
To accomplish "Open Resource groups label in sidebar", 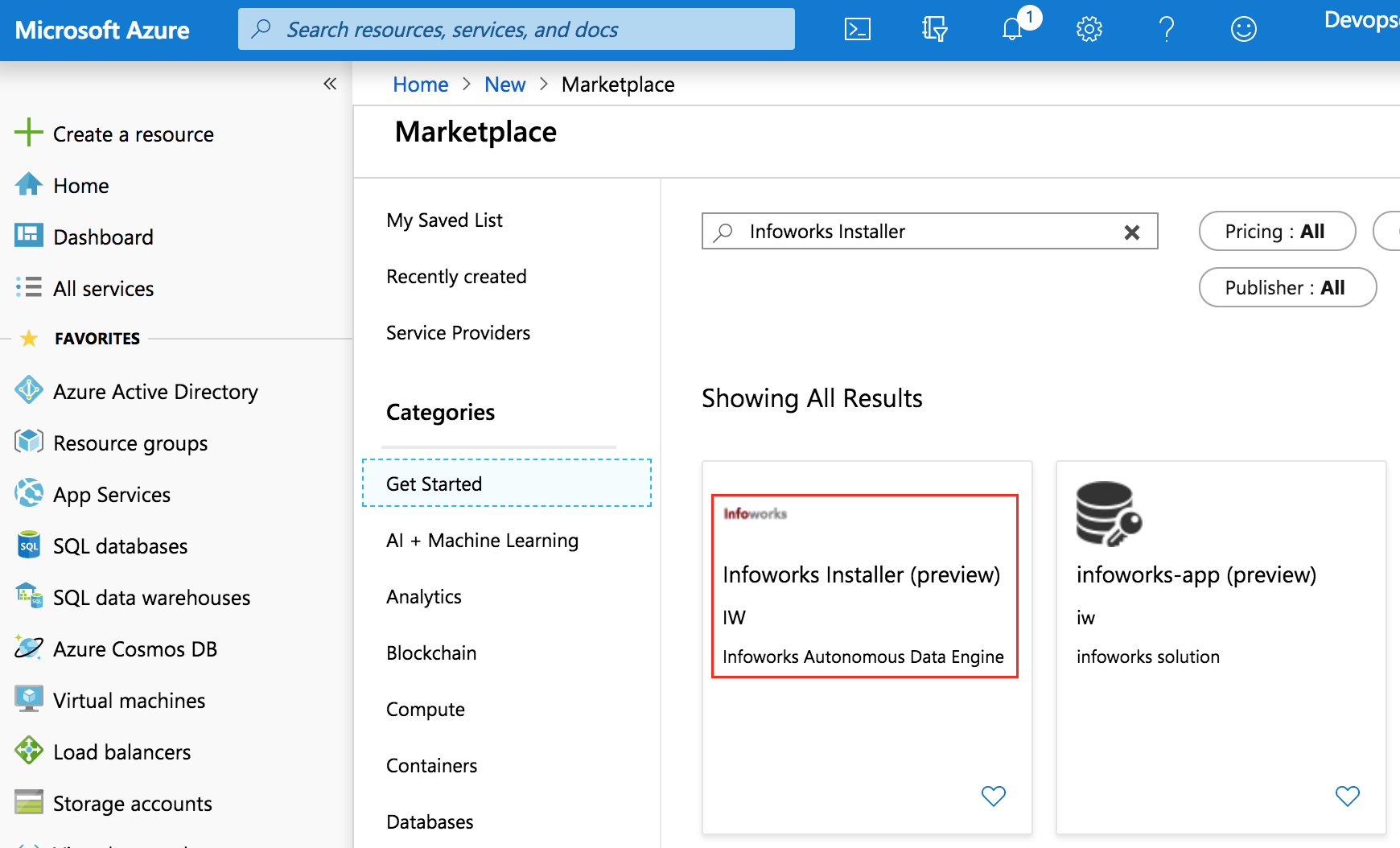I will [130, 443].
